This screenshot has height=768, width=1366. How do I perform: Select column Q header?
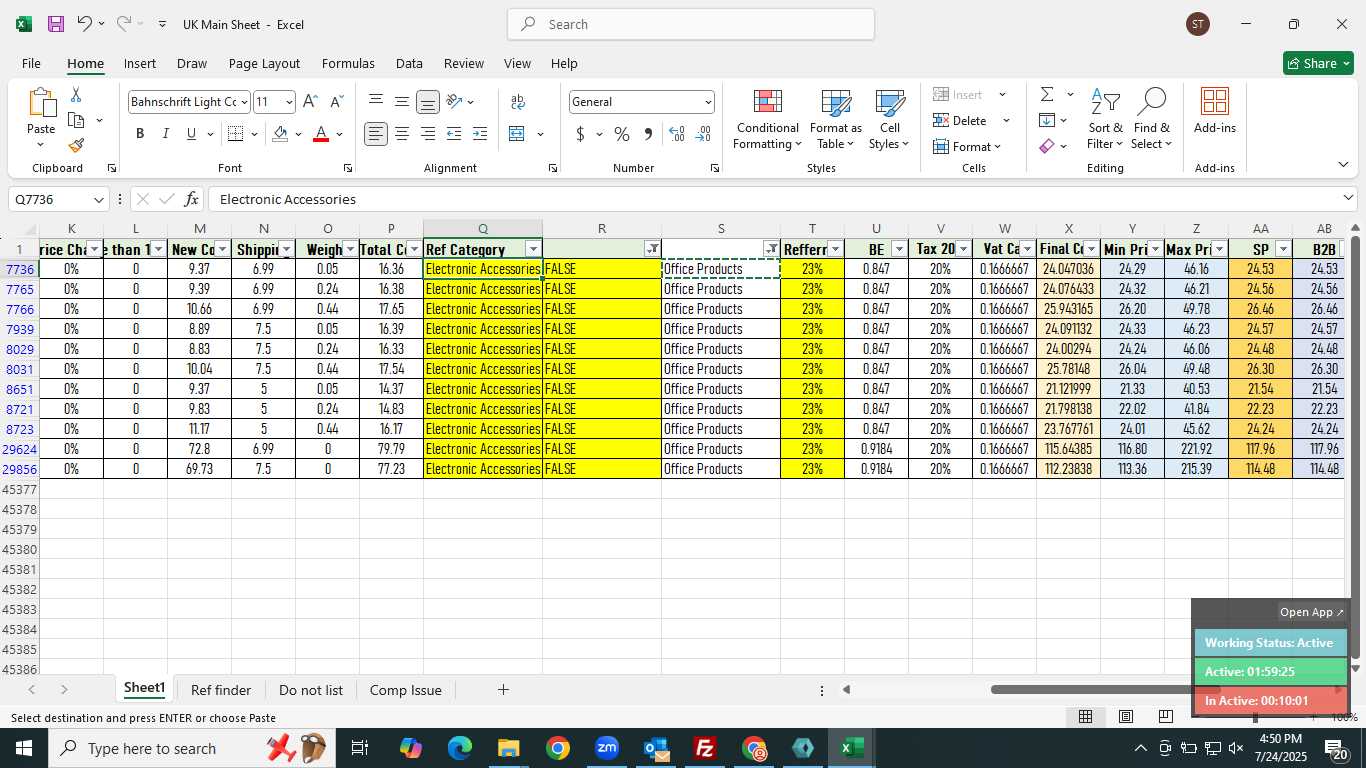coord(483,229)
